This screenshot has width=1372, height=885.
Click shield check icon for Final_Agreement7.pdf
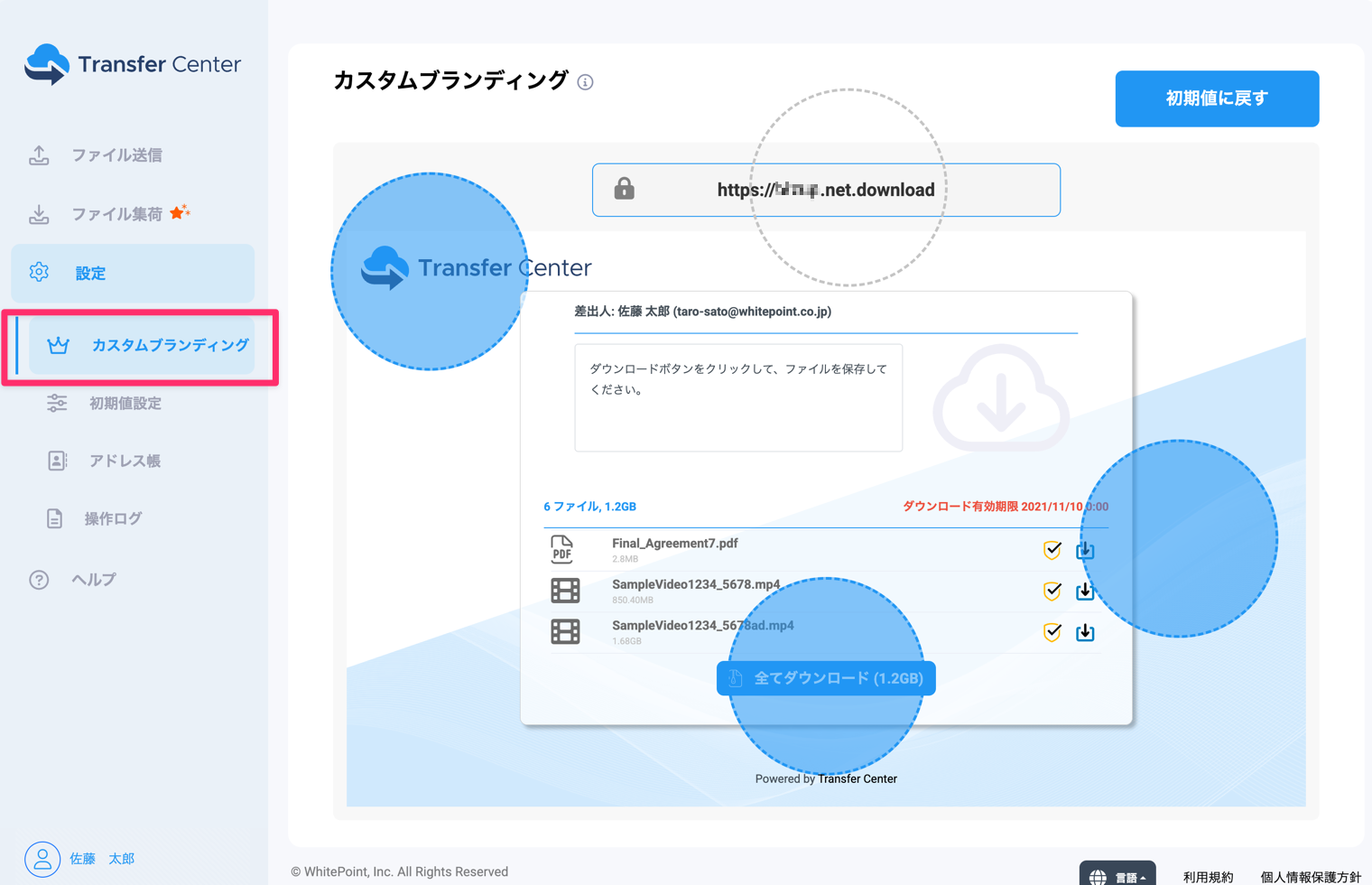1052,550
